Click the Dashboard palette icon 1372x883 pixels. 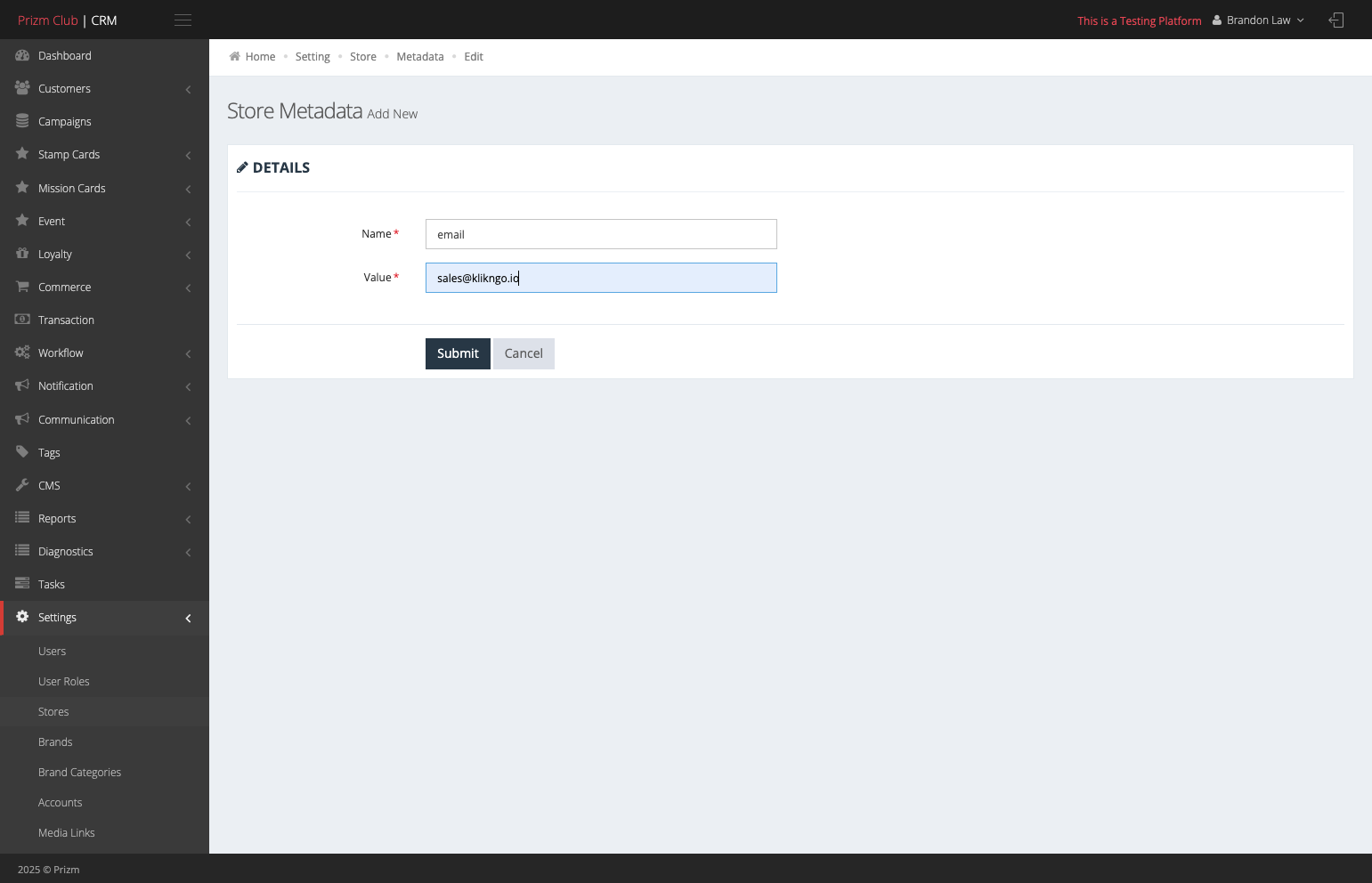pos(22,55)
